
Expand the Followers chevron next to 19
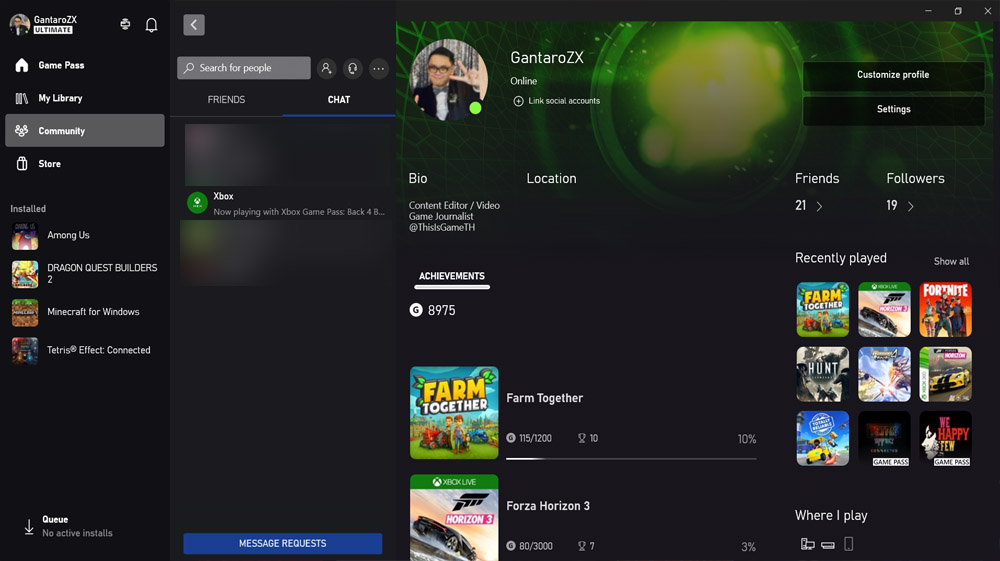point(911,207)
